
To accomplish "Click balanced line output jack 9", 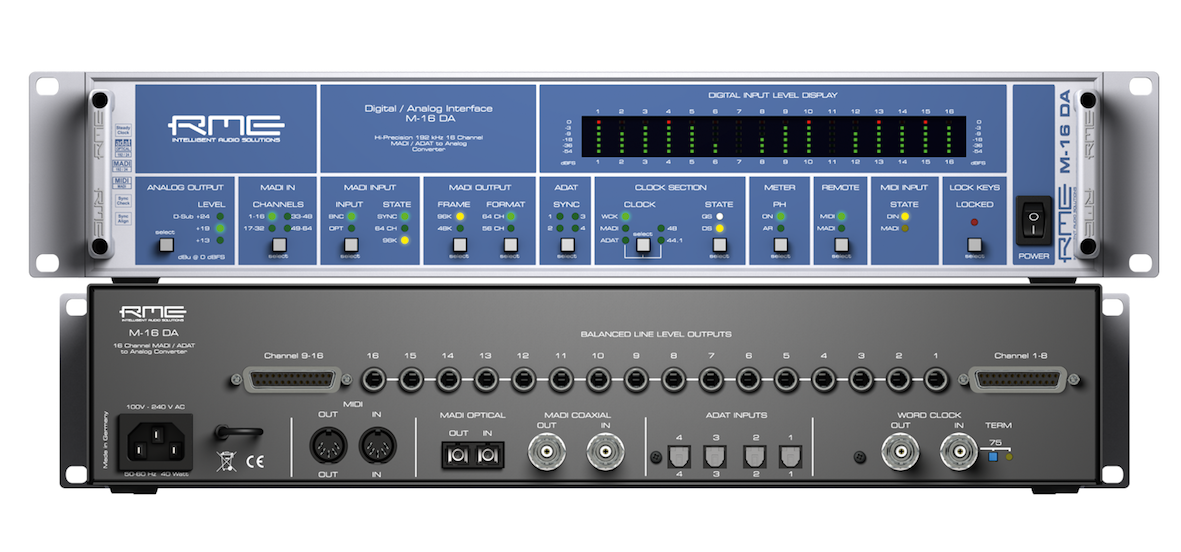I will (636, 380).
